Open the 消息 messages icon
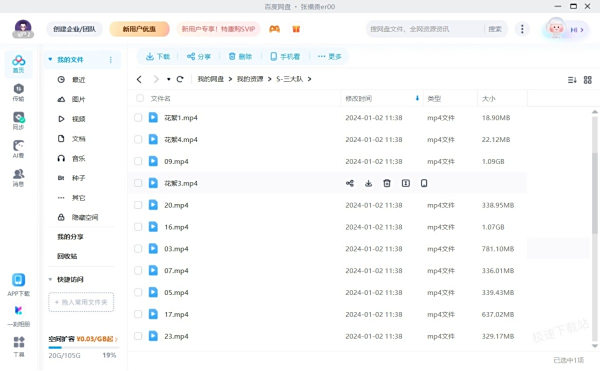Image resolution: width=600 pixels, height=371 pixels. [18, 177]
